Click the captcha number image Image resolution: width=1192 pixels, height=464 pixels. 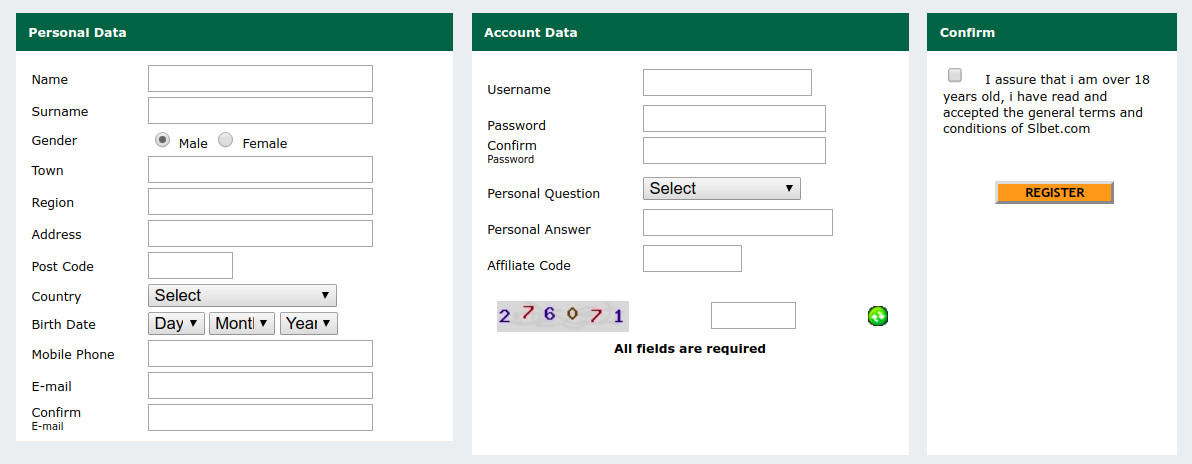(x=563, y=316)
